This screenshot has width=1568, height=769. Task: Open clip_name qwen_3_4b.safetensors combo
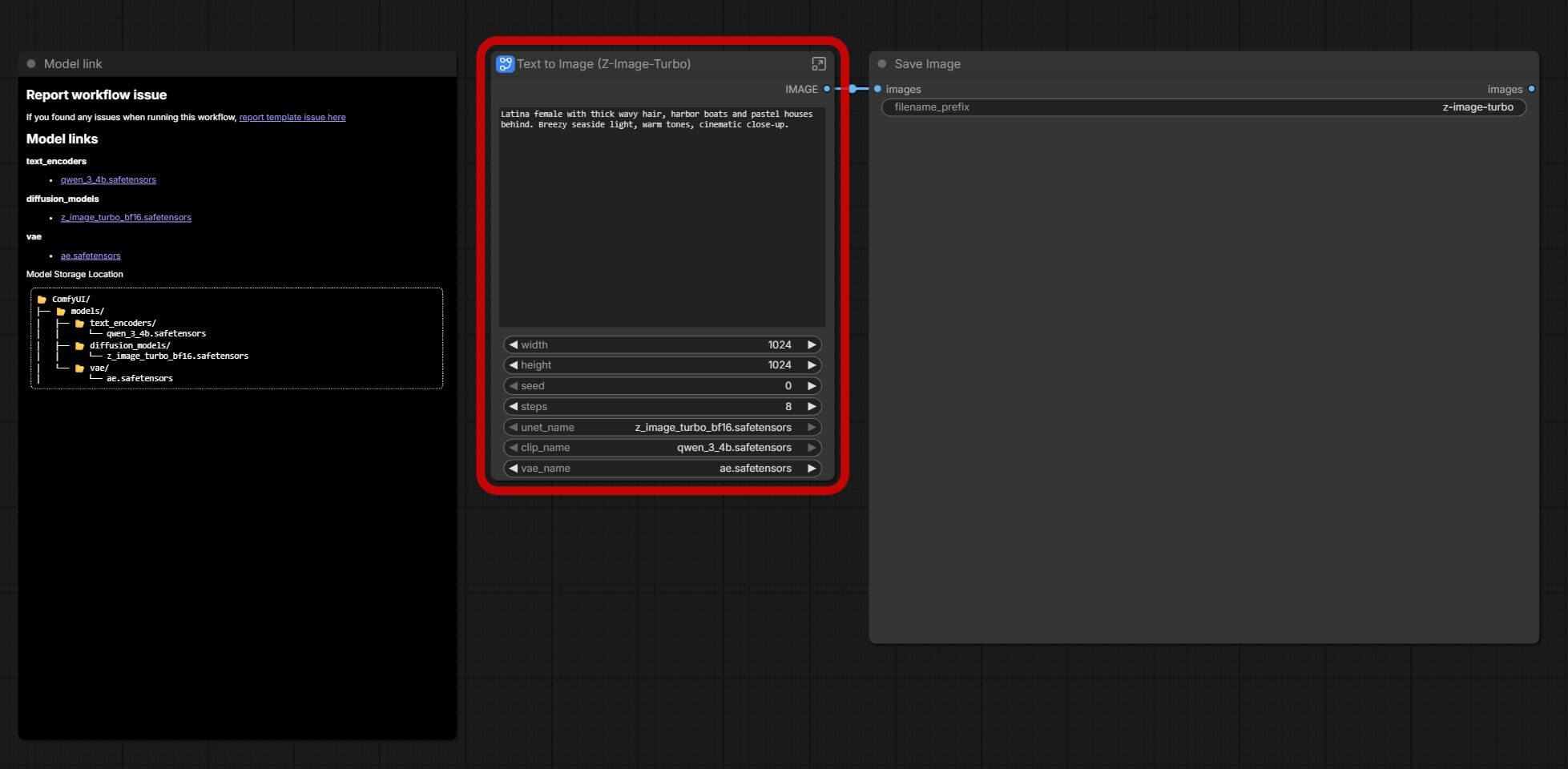click(x=662, y=447)
